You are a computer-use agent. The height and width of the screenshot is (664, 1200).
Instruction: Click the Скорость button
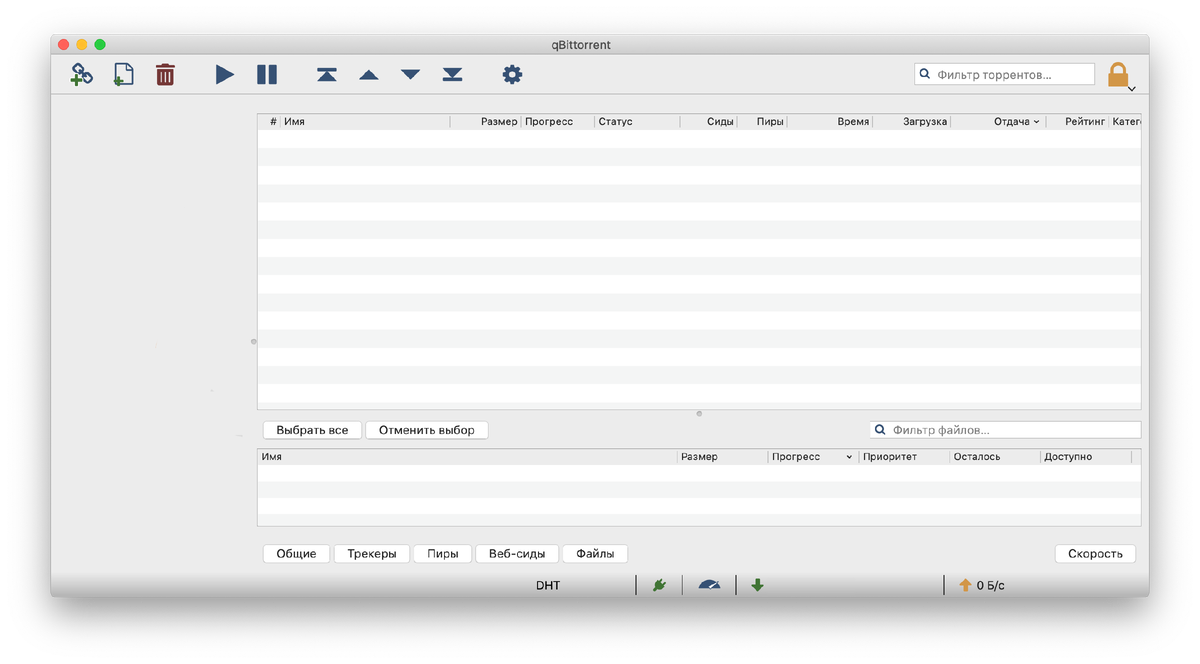pos(1094,553)
